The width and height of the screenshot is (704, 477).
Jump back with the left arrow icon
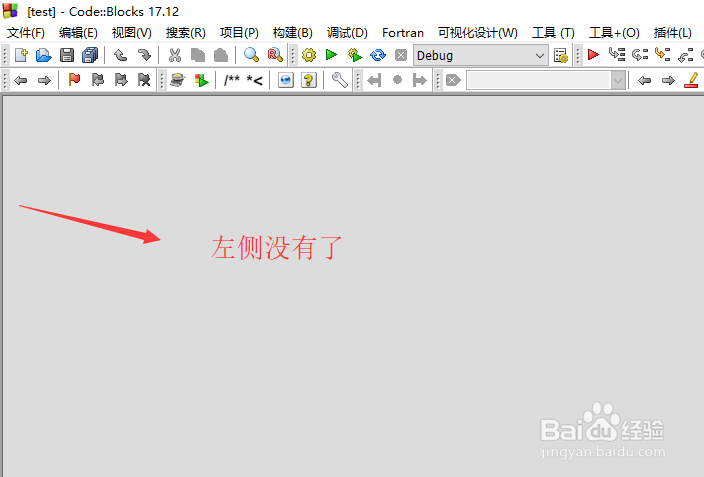(x=21, y=80)
